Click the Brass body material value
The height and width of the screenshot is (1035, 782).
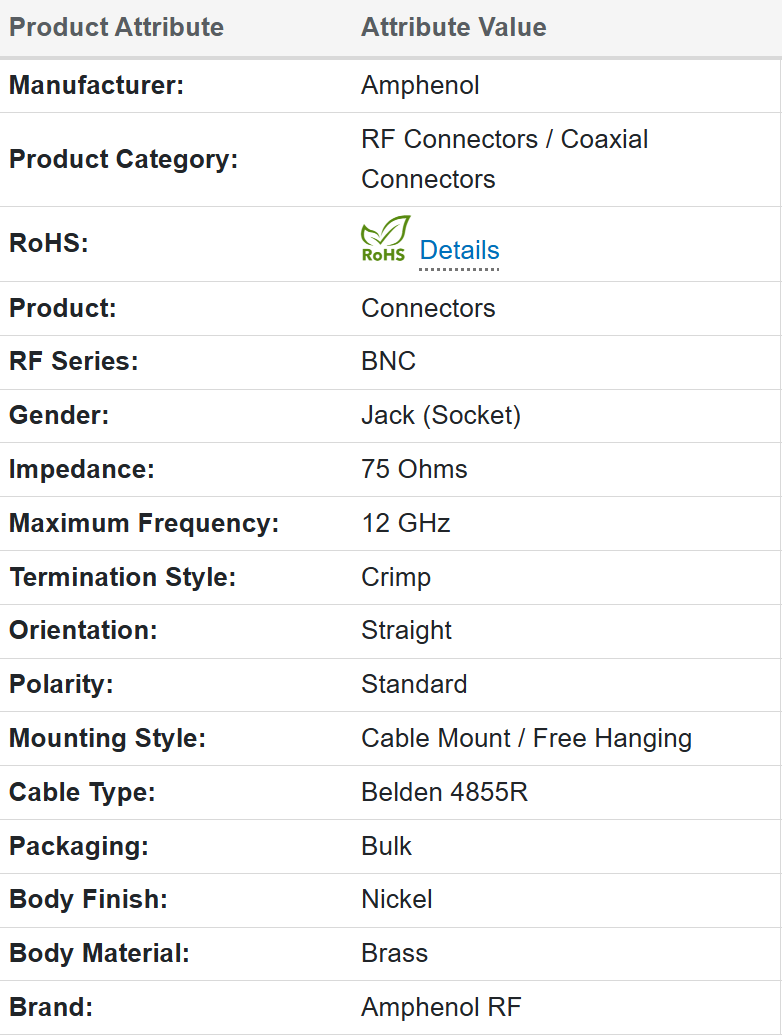394,954
